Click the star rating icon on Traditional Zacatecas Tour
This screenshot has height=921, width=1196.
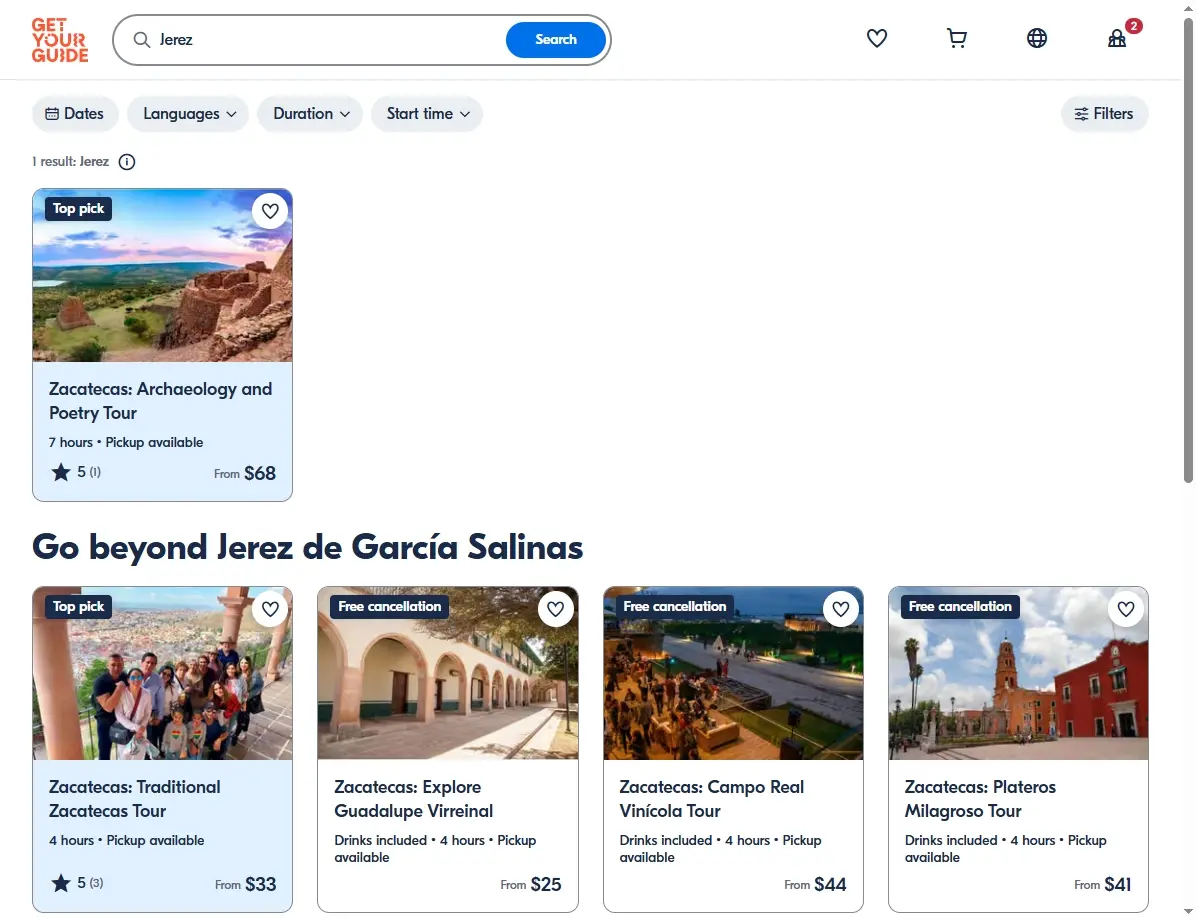61,883
